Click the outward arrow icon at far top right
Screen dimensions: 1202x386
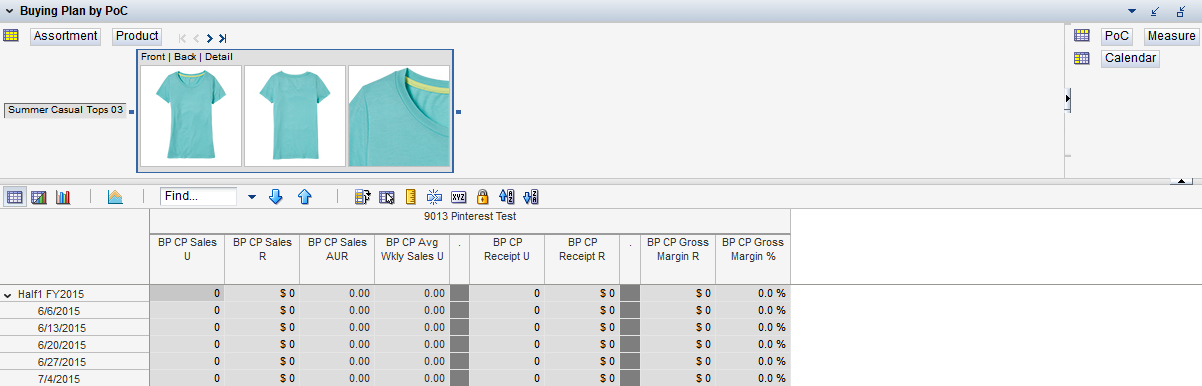coord(1181,11)
